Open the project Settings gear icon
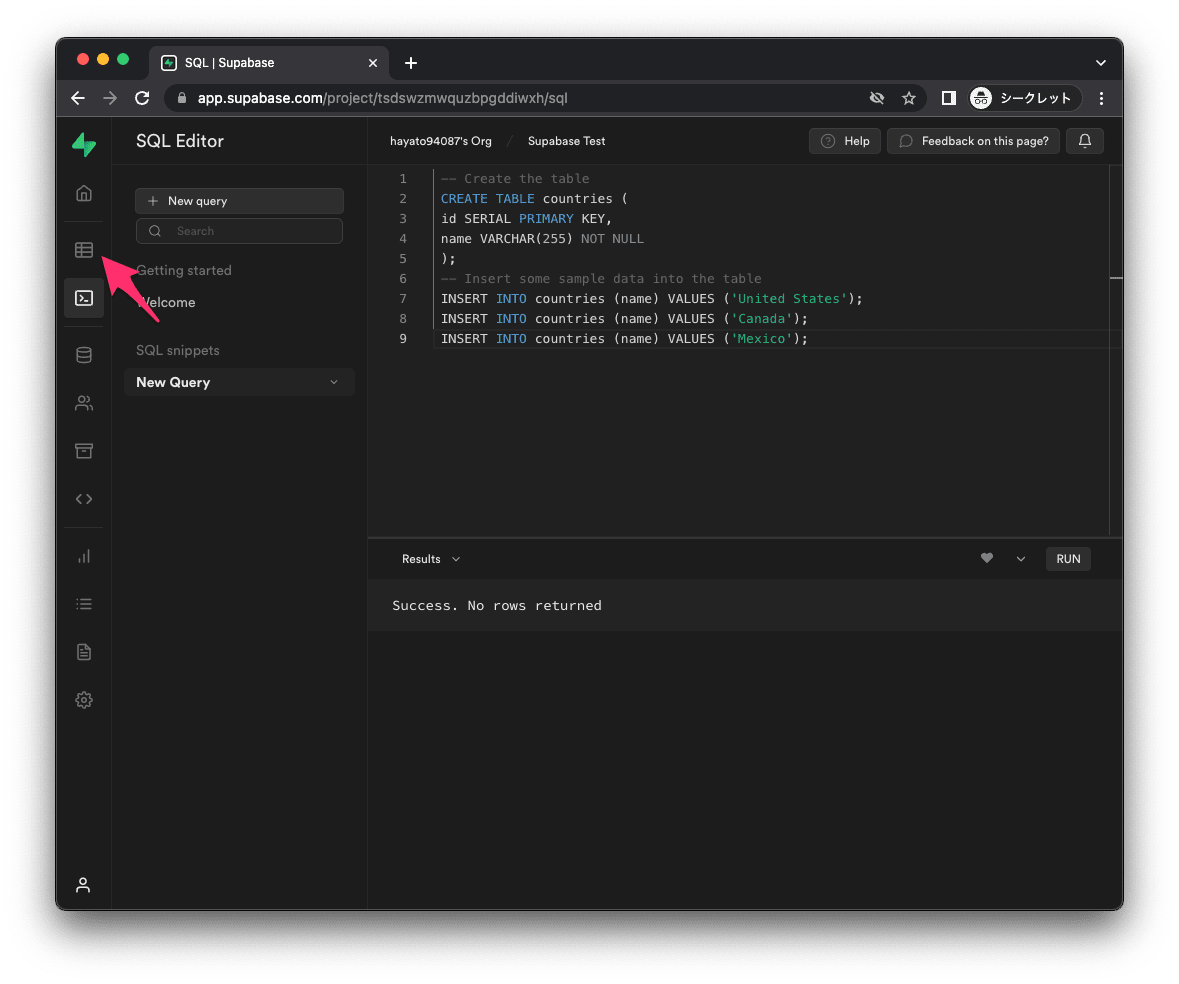 click(x=84, y=700)
